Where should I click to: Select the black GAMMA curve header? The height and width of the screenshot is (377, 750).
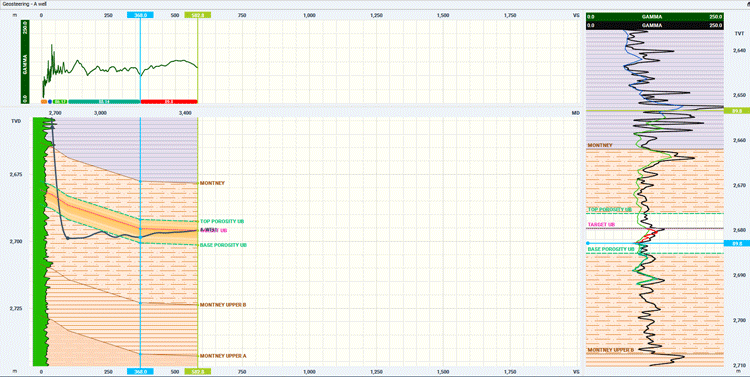tap(654, 25)
